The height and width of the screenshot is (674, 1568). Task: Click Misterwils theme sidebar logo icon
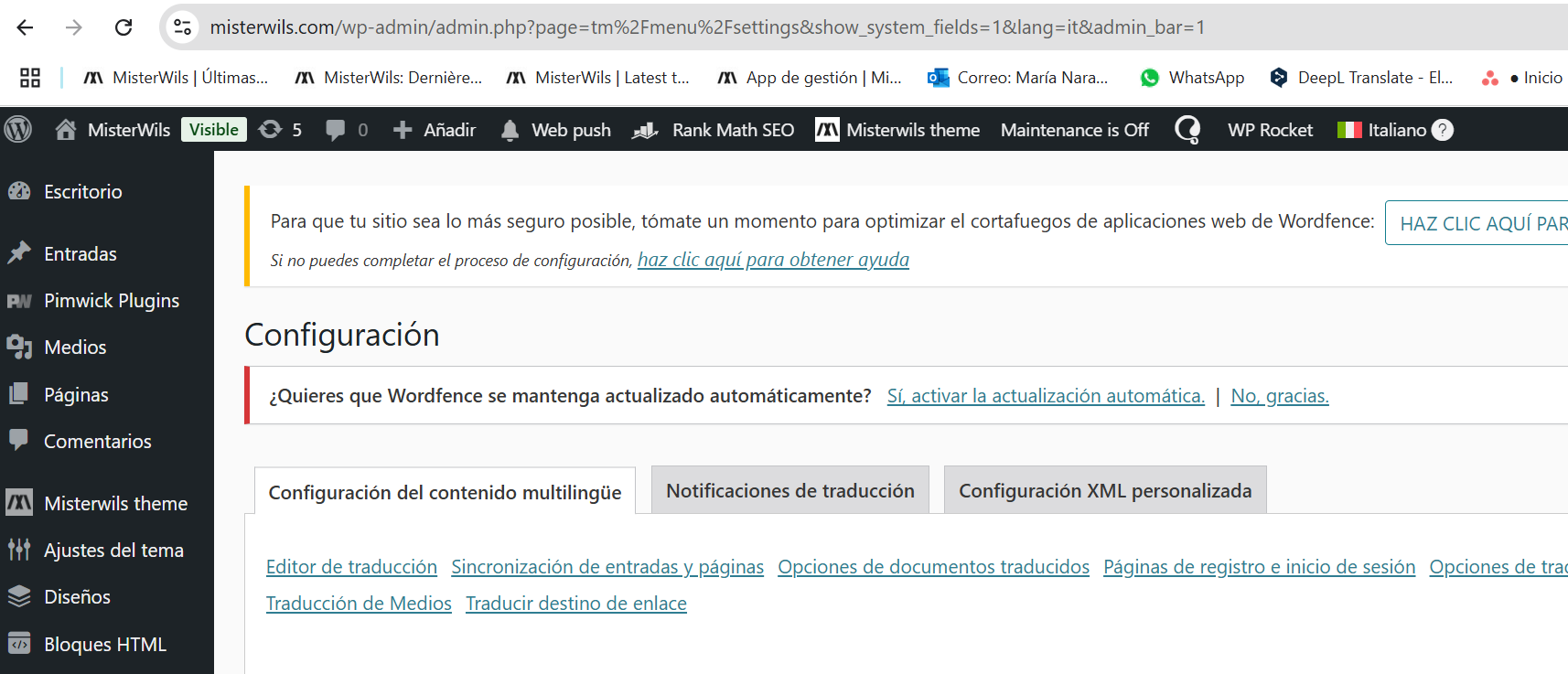19,502
